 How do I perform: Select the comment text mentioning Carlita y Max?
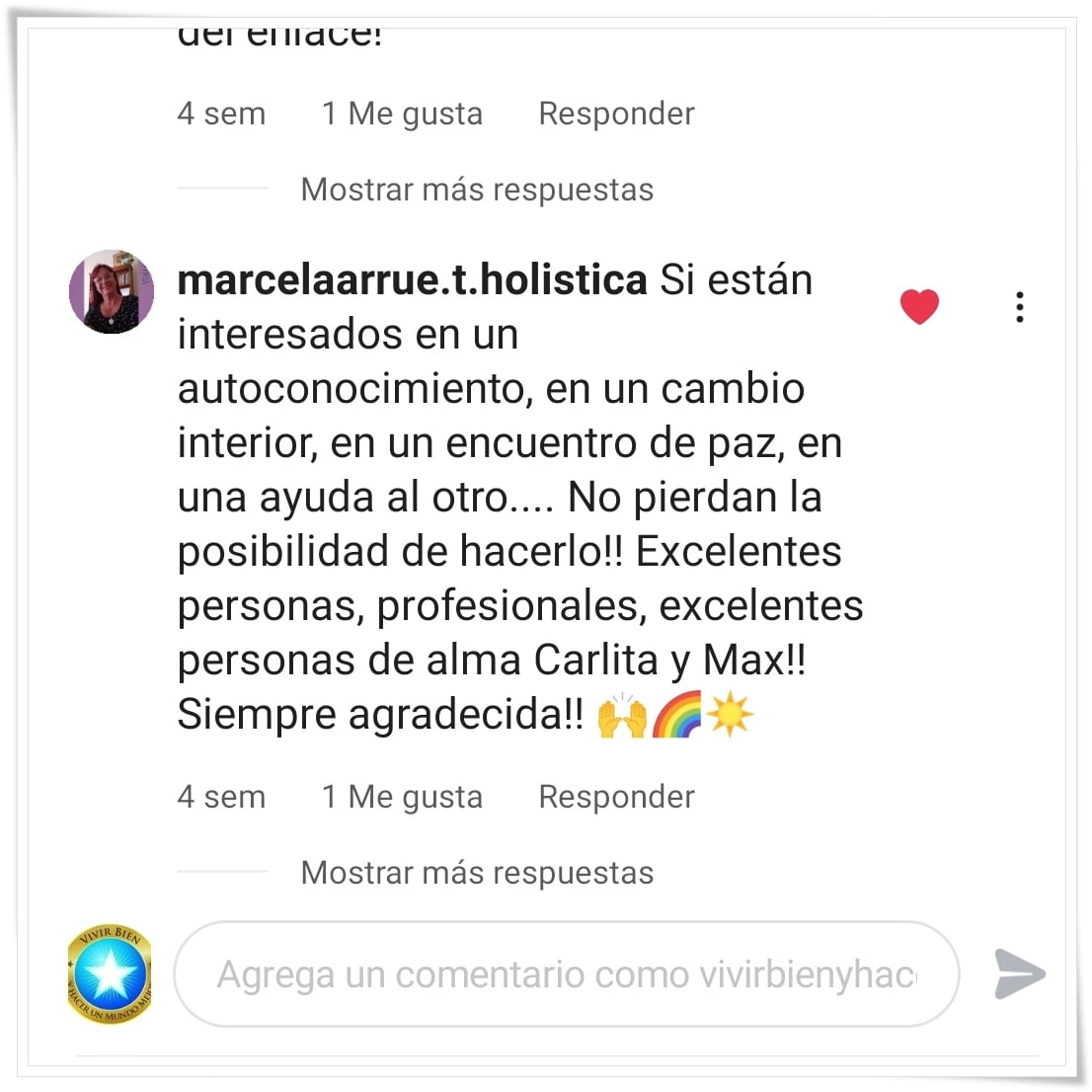(x=520, y=497)
